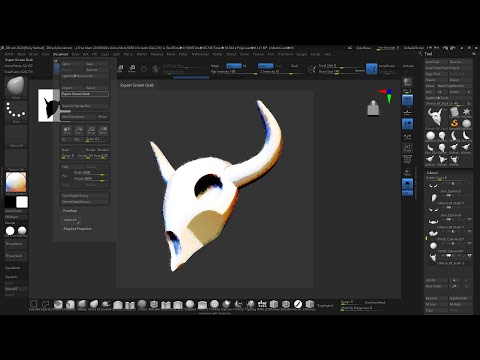Open the current material sphere thumbnail
Screen dimensions: 480x360
[x=16, y=183]
